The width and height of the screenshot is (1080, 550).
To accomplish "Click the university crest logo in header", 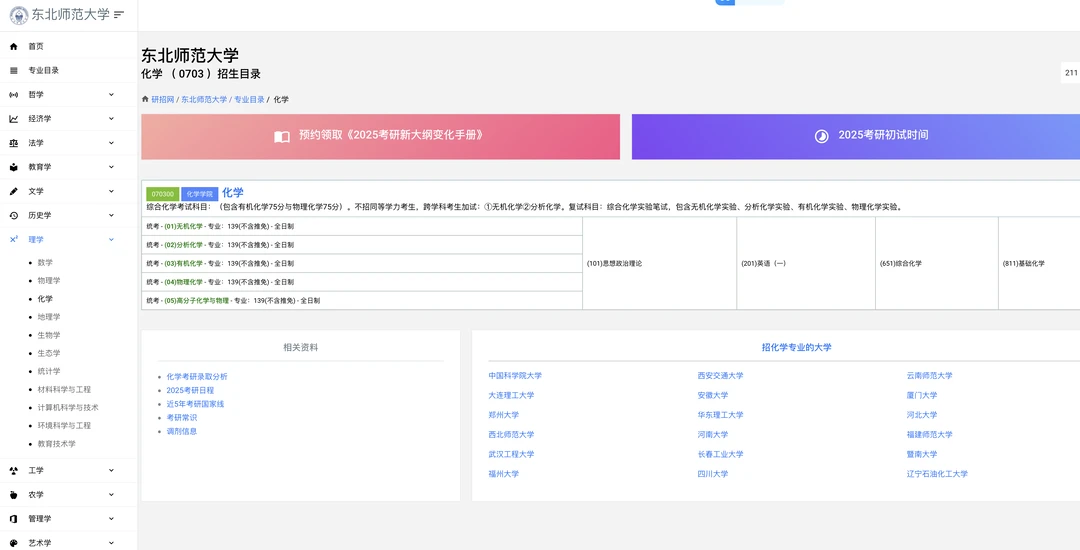I will (x=19, y=15).
